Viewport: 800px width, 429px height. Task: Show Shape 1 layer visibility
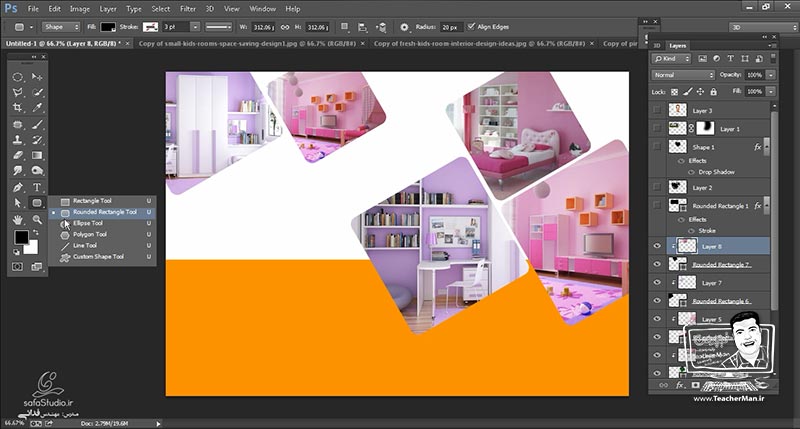coord(657,147)
